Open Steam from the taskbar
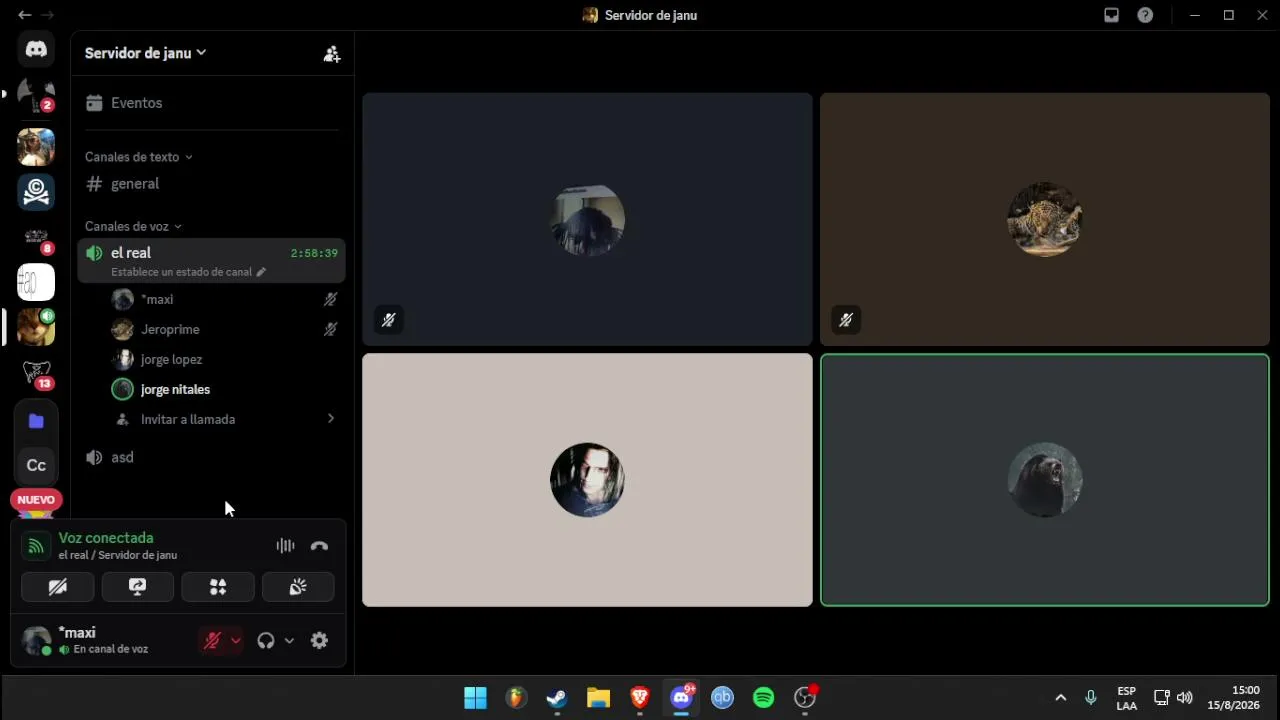Image resolution: width=1280 pixels, height=720 pixels. (x=557, y=698)
